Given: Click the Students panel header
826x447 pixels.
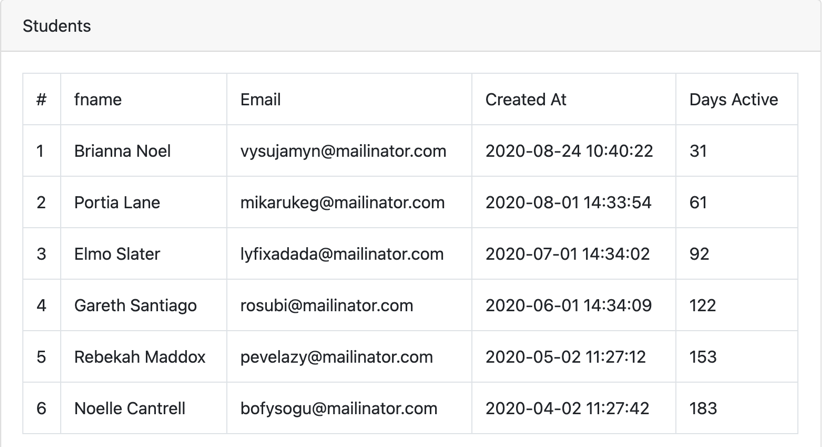Looking at the screenshot, I should [411, 26].
